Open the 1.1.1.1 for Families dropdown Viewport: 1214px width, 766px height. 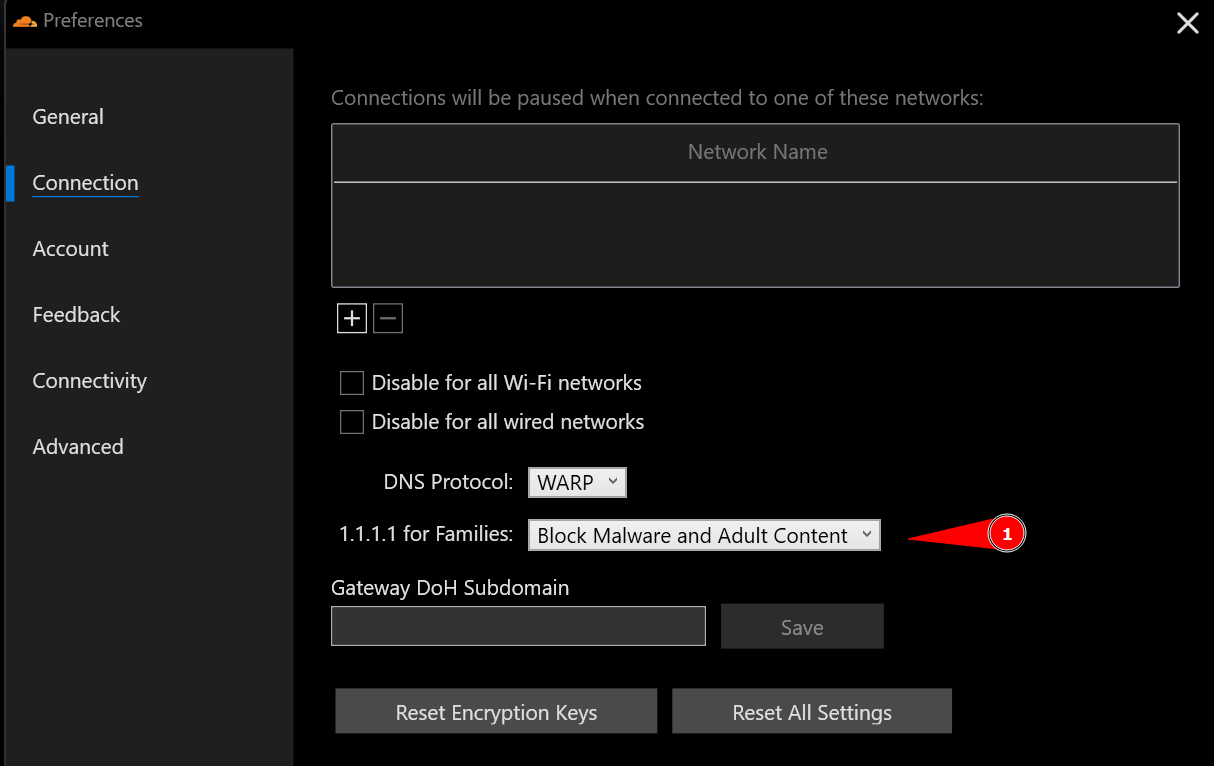click(704, 534)
